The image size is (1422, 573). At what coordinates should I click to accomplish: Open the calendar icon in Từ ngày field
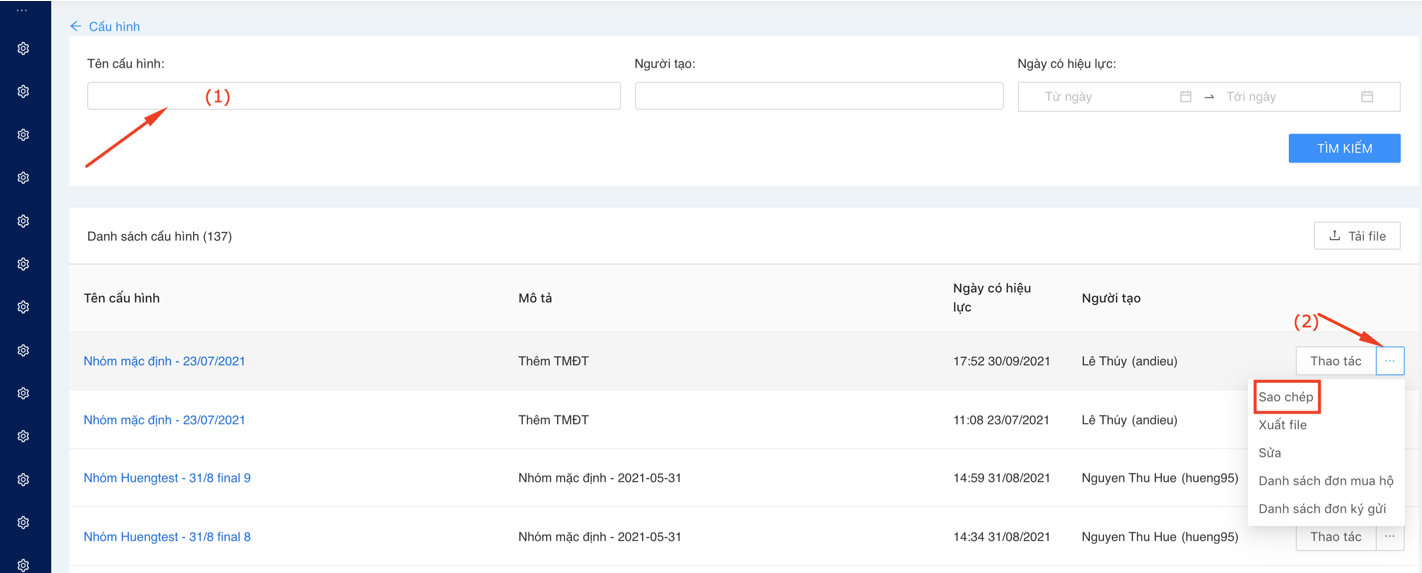pos(1185,97)
